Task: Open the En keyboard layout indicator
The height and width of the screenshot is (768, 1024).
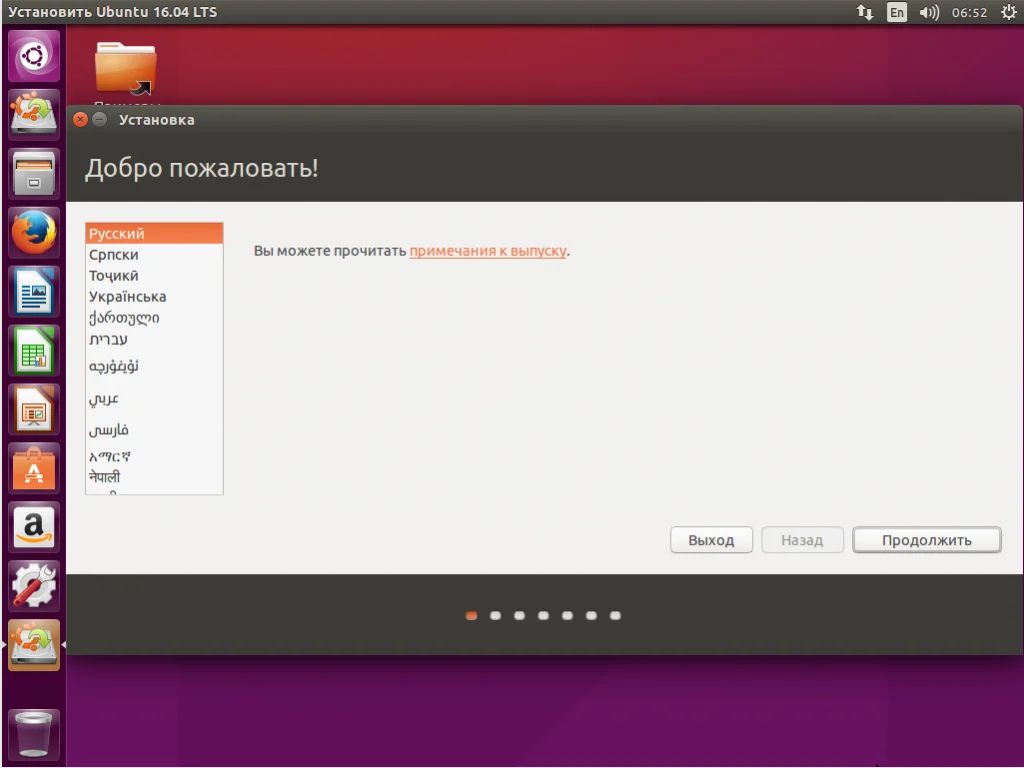Action: [897, 12]
